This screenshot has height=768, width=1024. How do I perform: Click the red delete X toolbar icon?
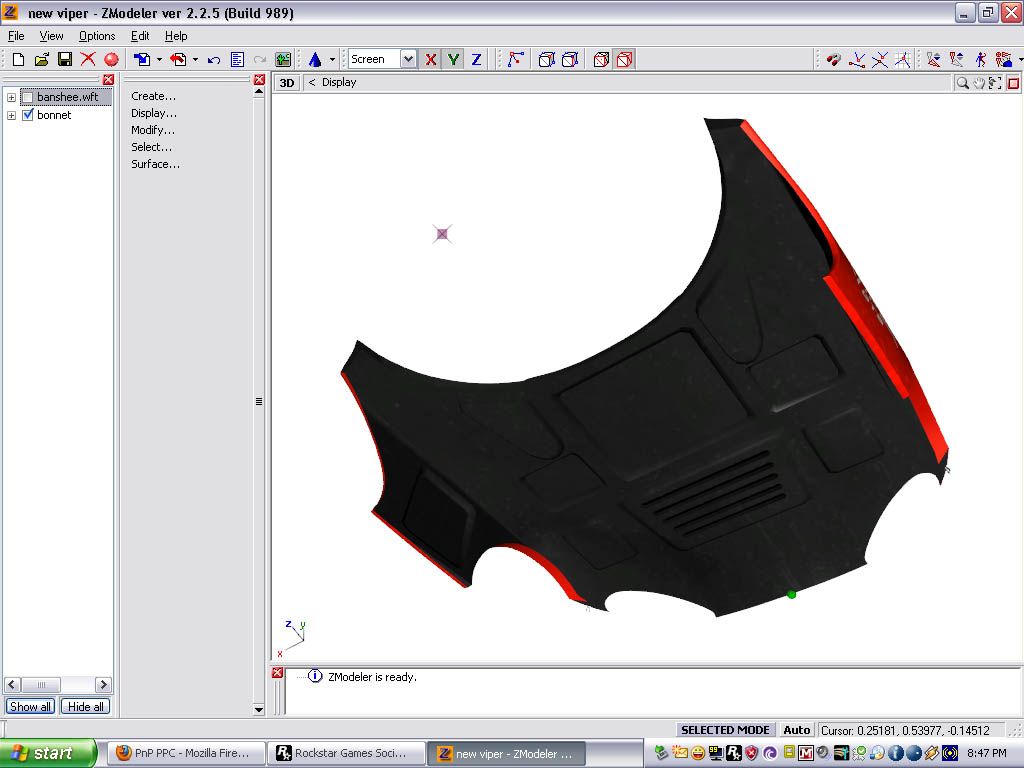click(88, 60)
